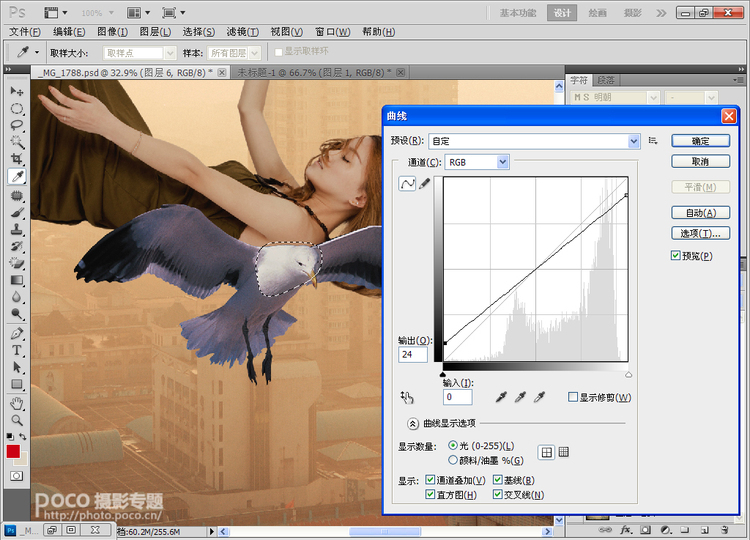The width and height of the screenshot is (750, 540).
Task: Select the Type tool
Action: coord(17,350)
